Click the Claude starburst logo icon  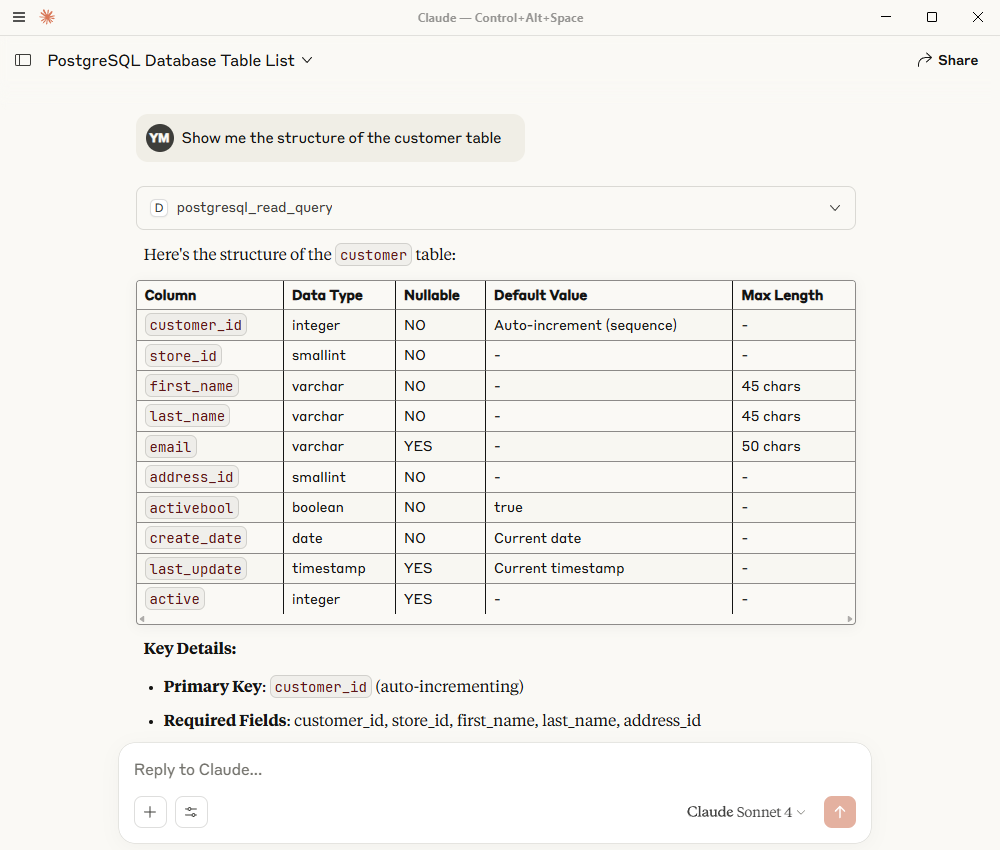tap(47, 17)
